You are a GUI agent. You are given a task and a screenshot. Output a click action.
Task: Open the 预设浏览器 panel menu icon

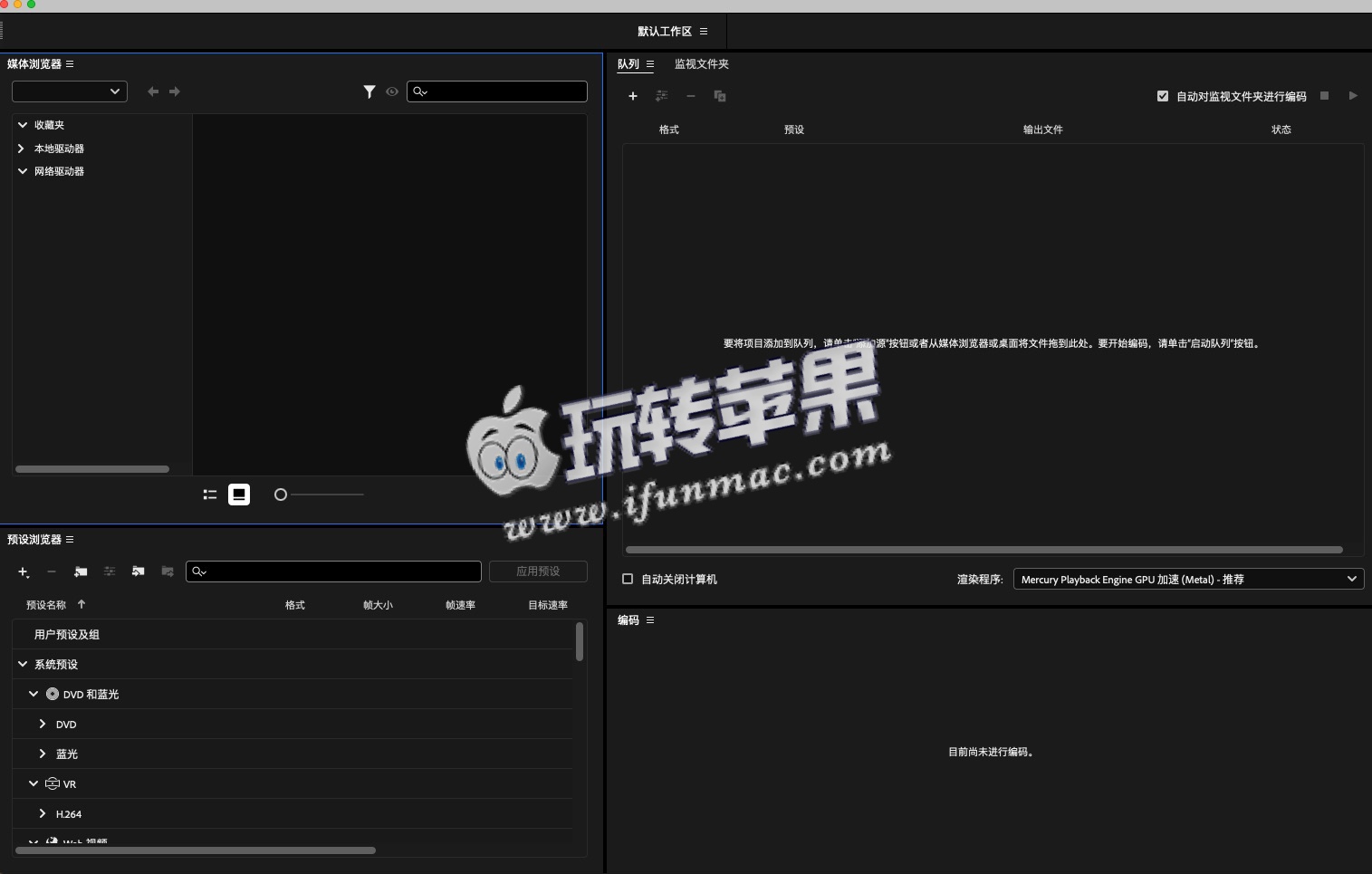pos(70,540)
